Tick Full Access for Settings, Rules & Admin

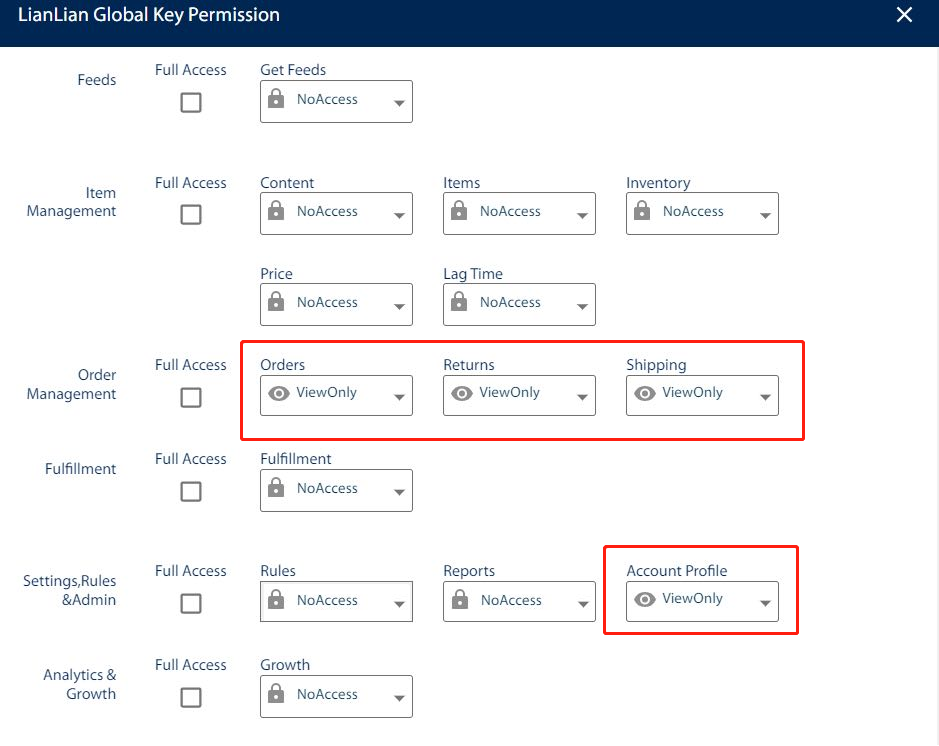coord(191,603)
